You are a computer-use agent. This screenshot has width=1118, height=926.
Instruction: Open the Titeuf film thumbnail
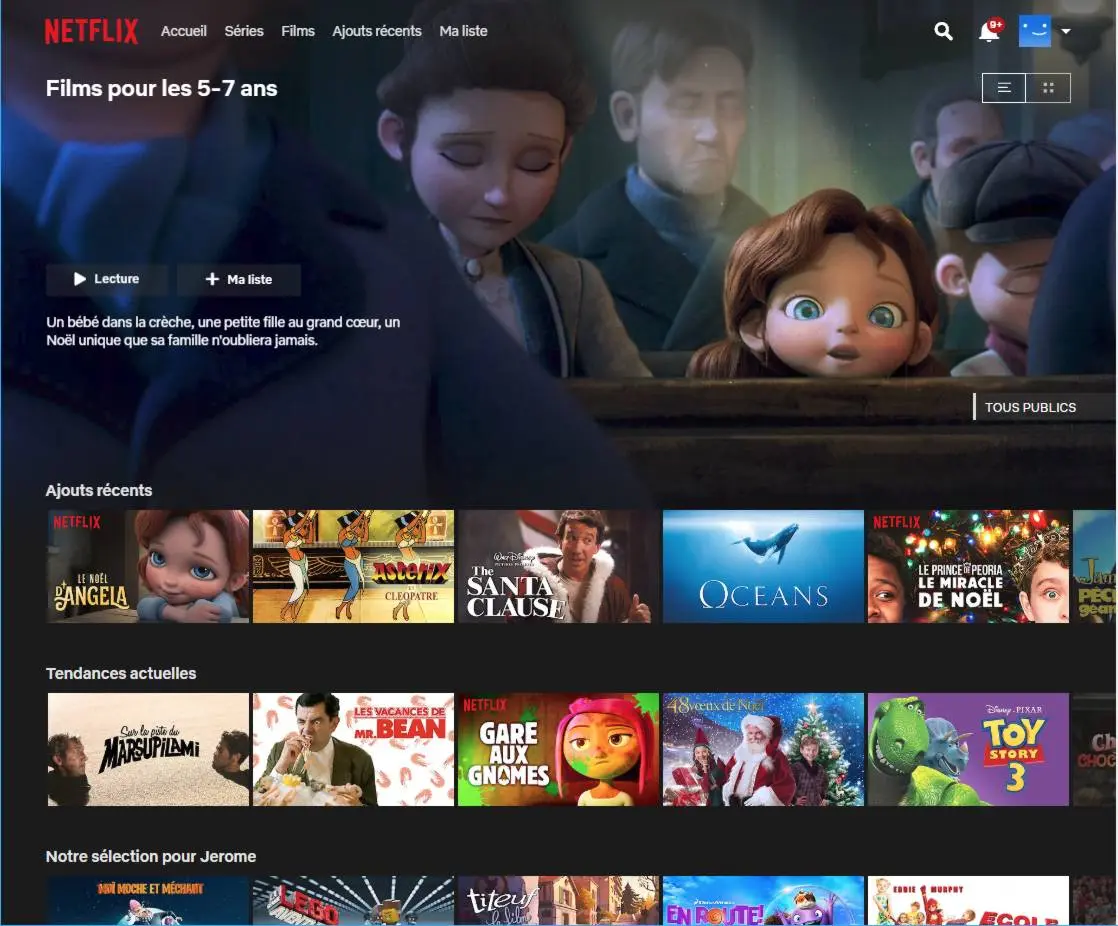[x=558, y=900]
